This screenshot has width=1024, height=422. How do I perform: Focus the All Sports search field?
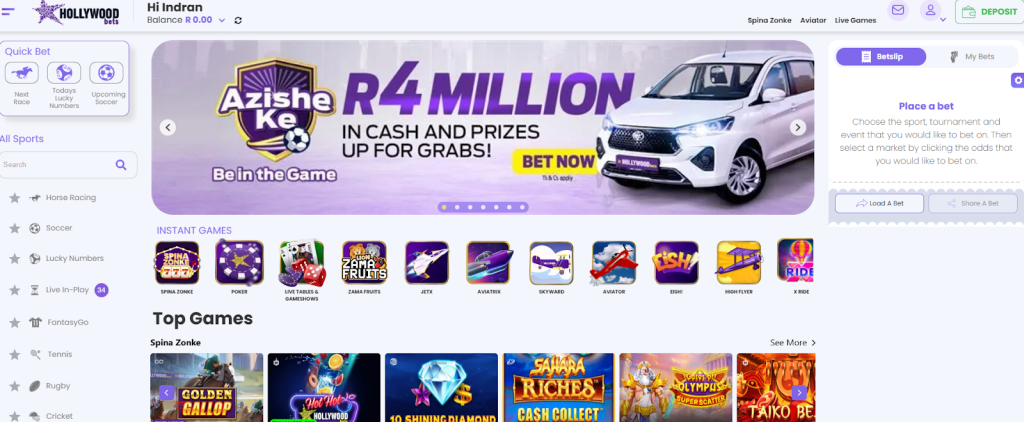[68, 165]
